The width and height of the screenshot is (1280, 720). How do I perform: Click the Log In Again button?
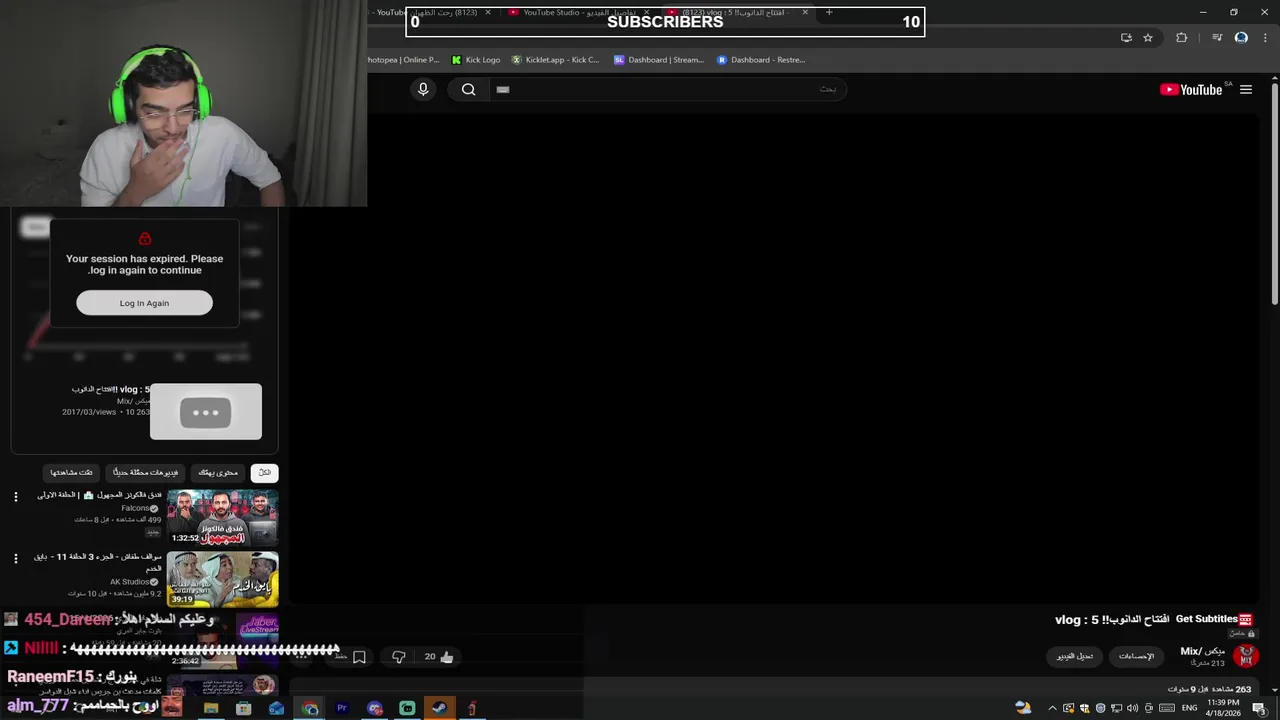click(144, 303)
